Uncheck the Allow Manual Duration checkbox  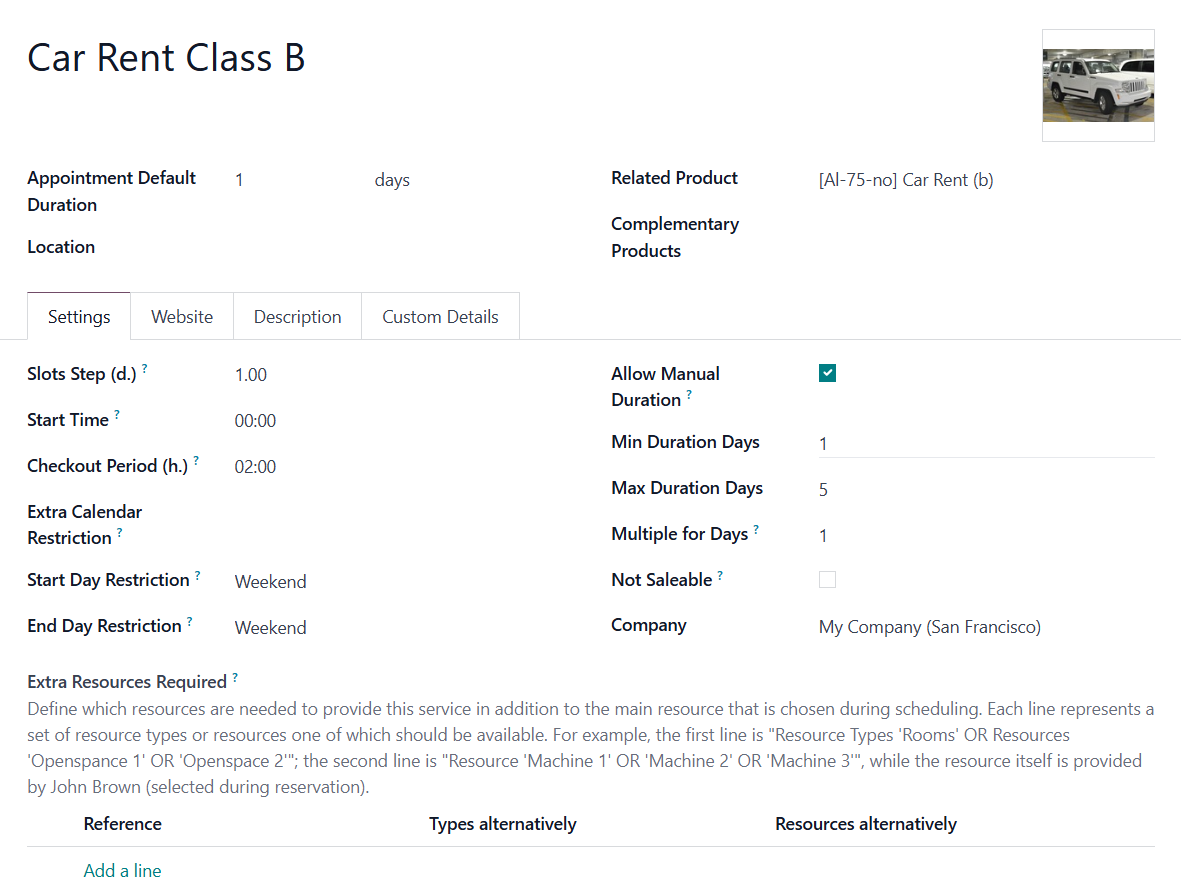827,373
